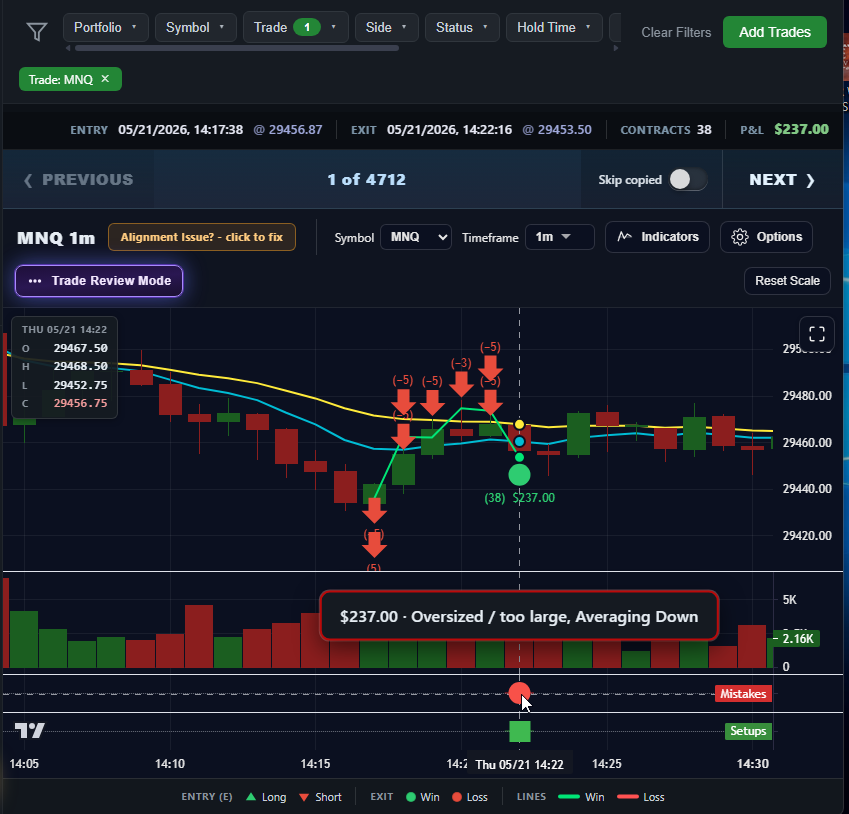Click the filter bar horizontal scrollbar

[x=237, y=48]
